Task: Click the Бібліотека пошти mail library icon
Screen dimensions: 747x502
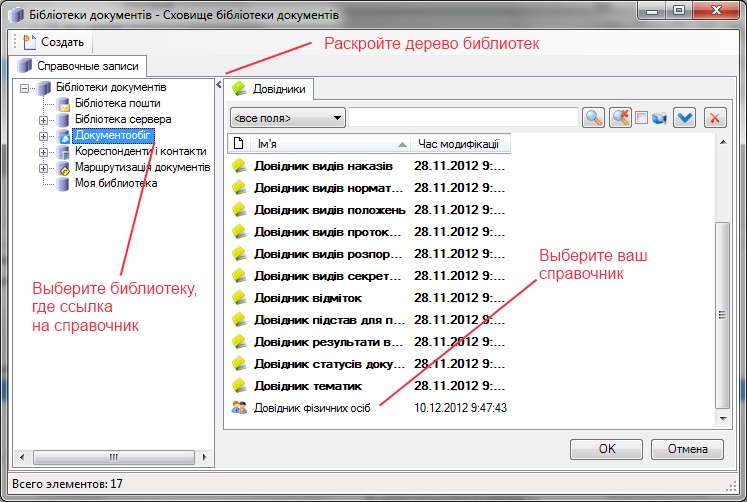Action: click(x=64, y=104)
